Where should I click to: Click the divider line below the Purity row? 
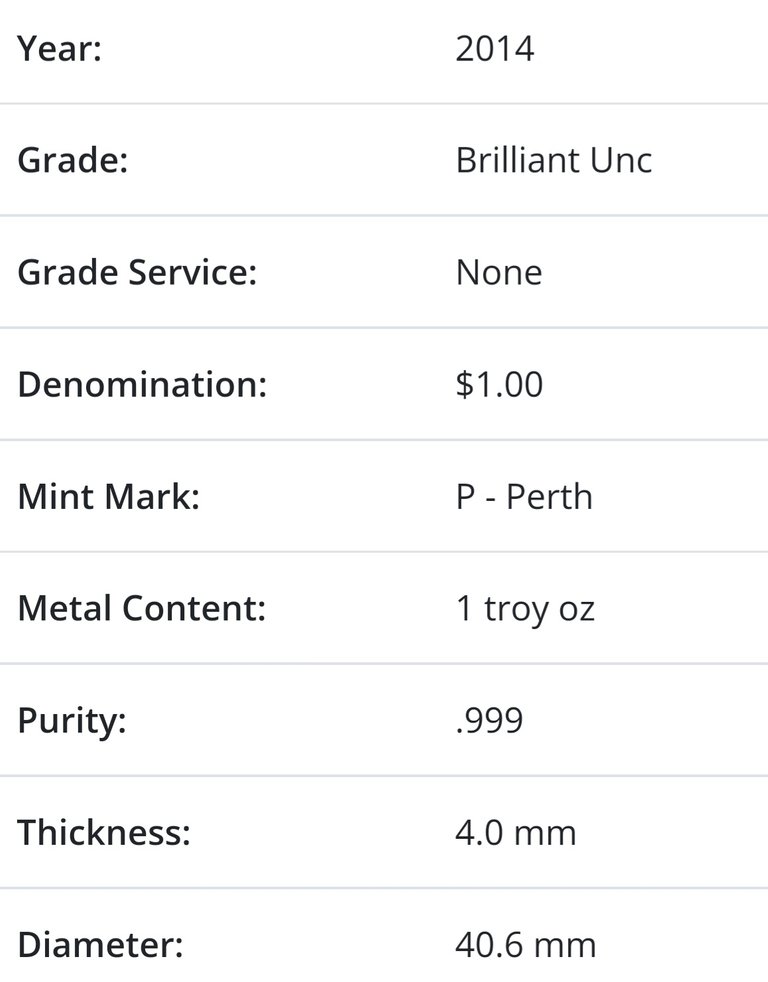[384, 777]
